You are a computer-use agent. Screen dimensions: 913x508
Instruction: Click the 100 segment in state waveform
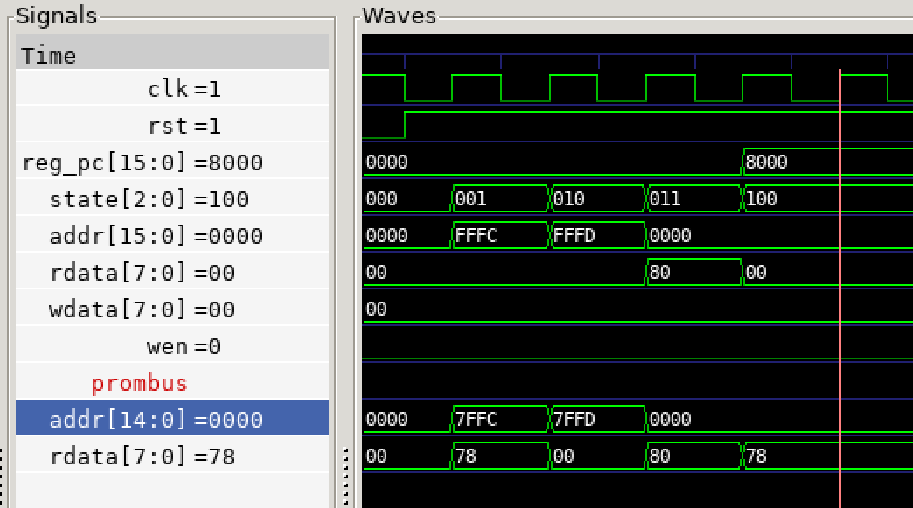pyautogui.click(x=827, y=199)
